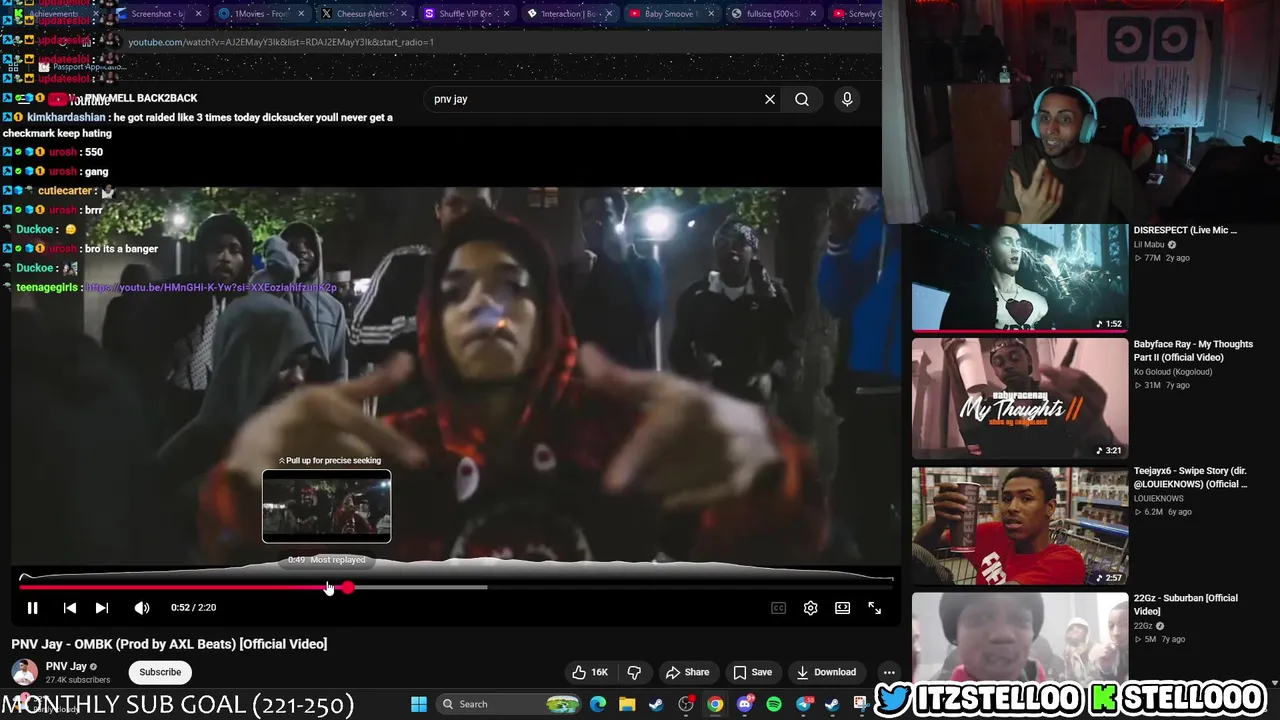1280x720 pixels.
Task: Click the 'Ko Goloud (Kogoloud)' channel name
Action: [1172, 371]
